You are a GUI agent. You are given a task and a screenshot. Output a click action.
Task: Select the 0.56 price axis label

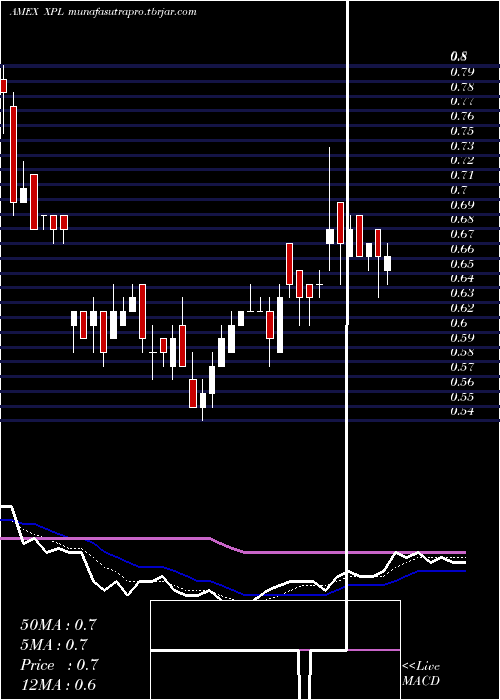462,382
